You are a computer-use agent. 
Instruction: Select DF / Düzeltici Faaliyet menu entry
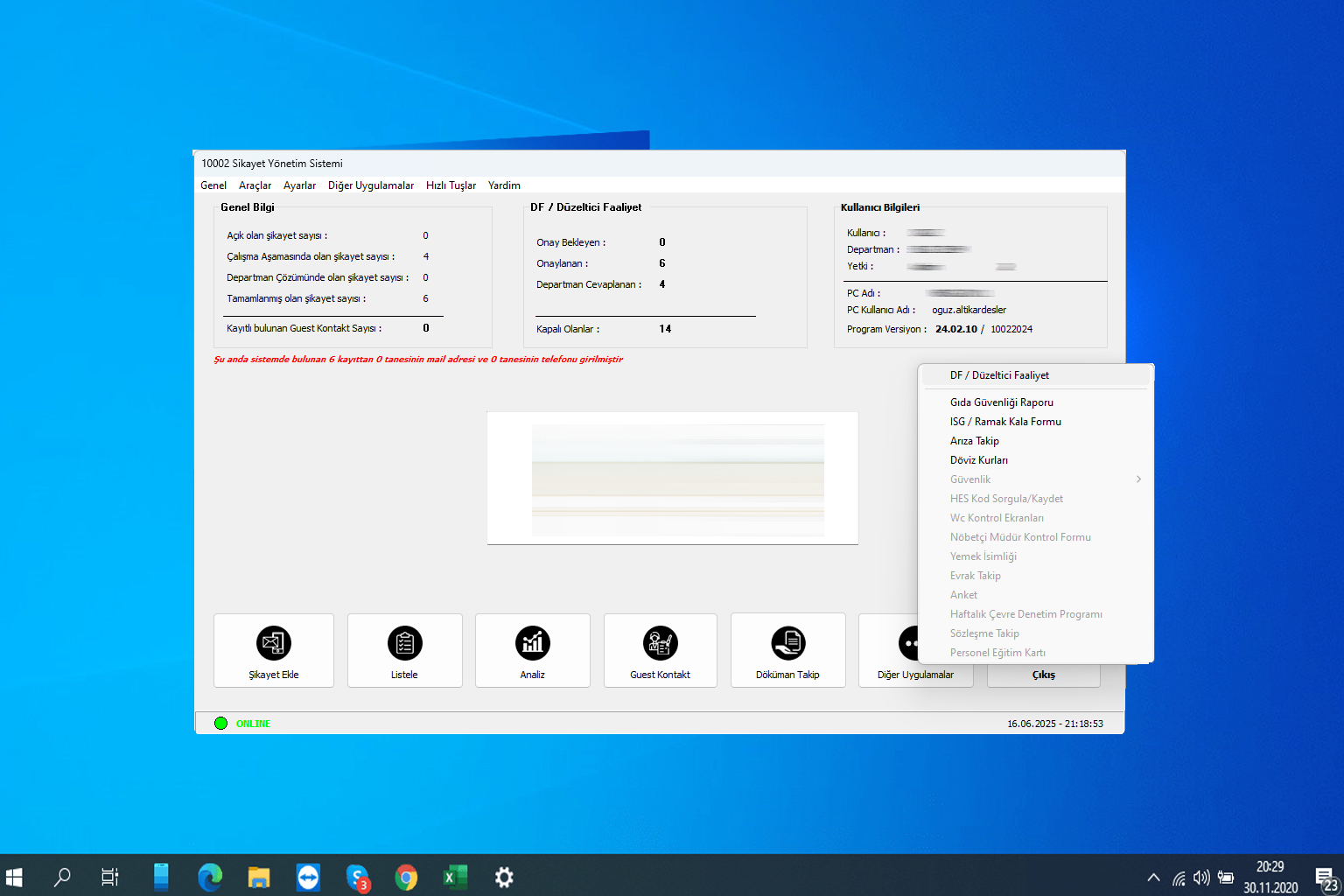coord(999,375)
